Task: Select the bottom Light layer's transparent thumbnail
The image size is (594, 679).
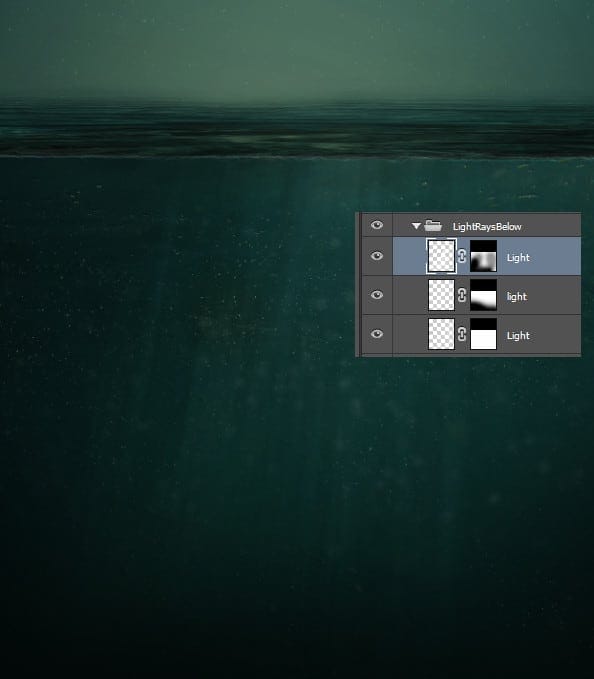Action: (x=441, y=334)
